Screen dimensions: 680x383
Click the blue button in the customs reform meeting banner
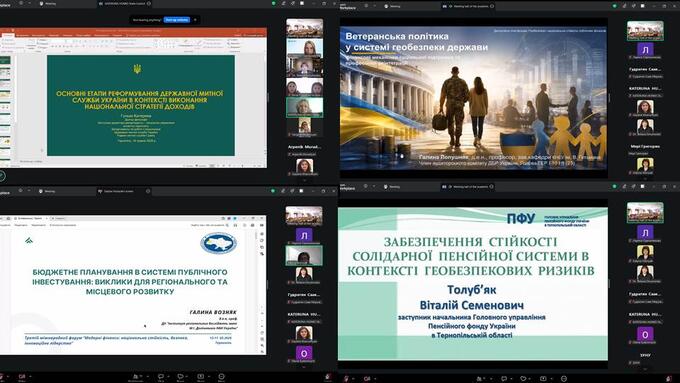[x=177, y=20]
